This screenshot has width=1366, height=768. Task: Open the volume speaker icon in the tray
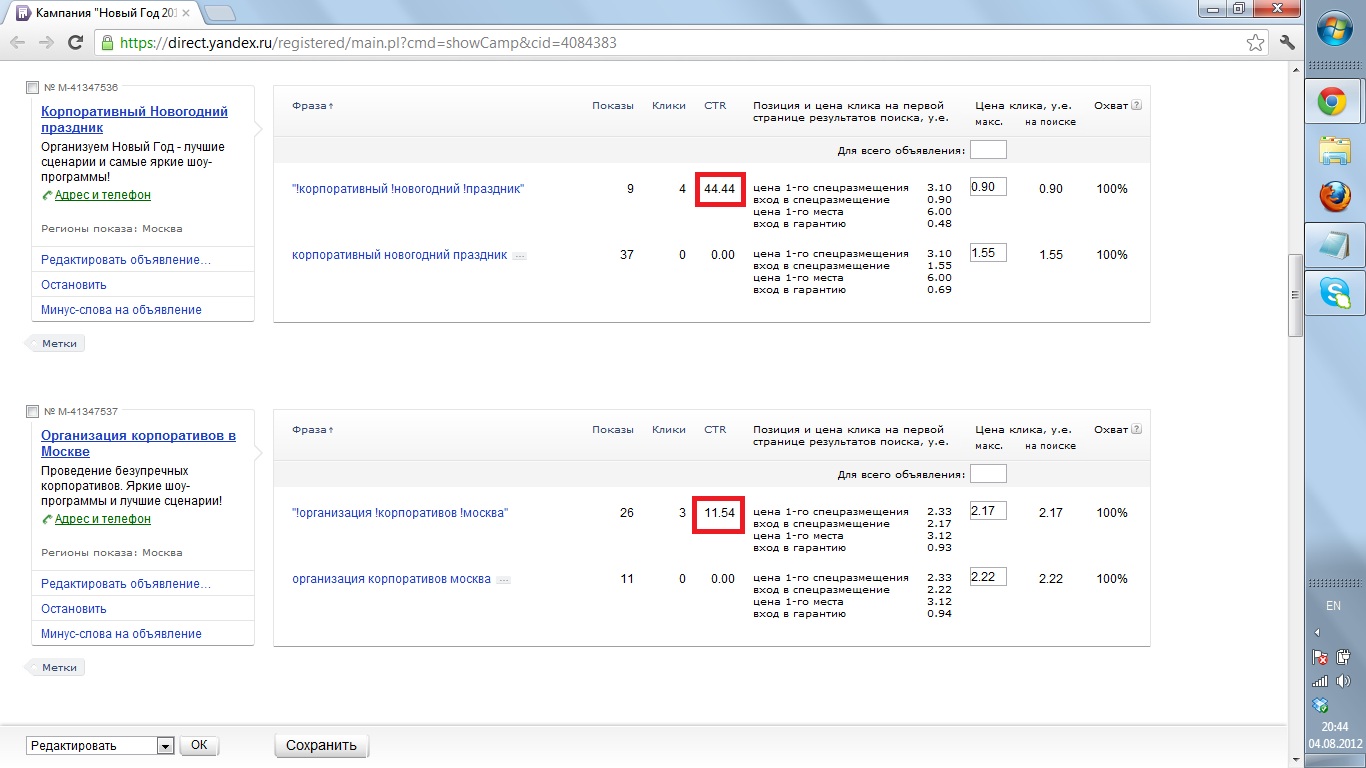[x=1343, y=681]
